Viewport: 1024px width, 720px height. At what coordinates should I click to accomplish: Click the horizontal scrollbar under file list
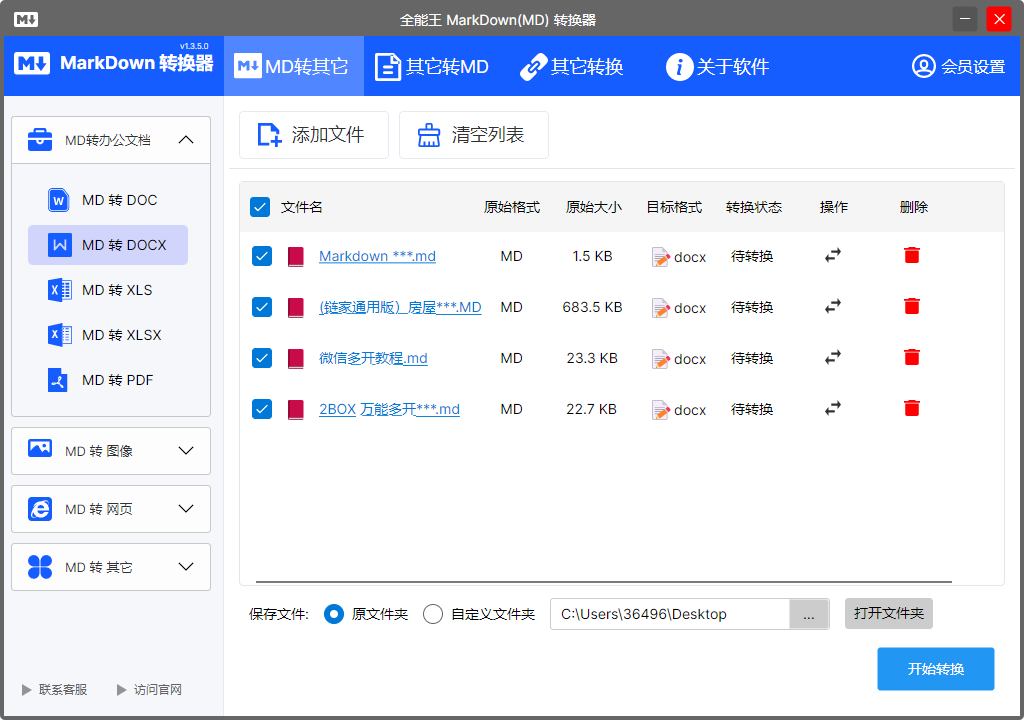tap(603, 581)
